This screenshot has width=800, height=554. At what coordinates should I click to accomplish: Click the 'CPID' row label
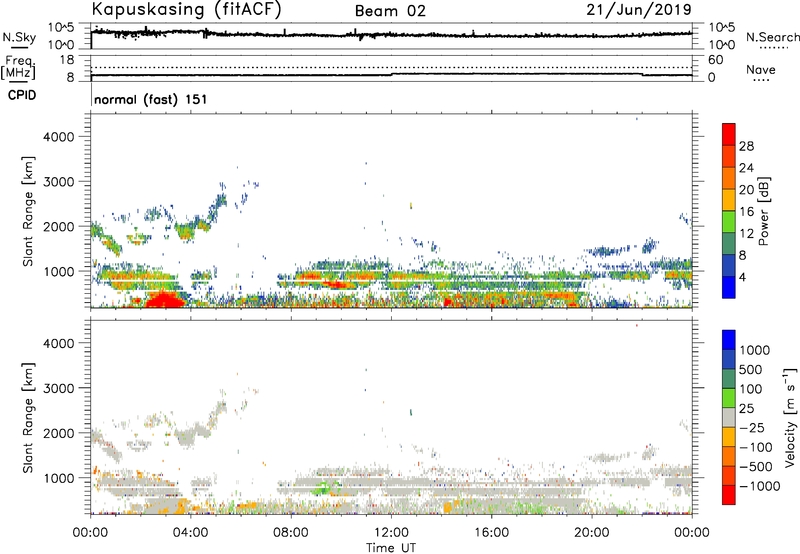[x=22, y=95]
